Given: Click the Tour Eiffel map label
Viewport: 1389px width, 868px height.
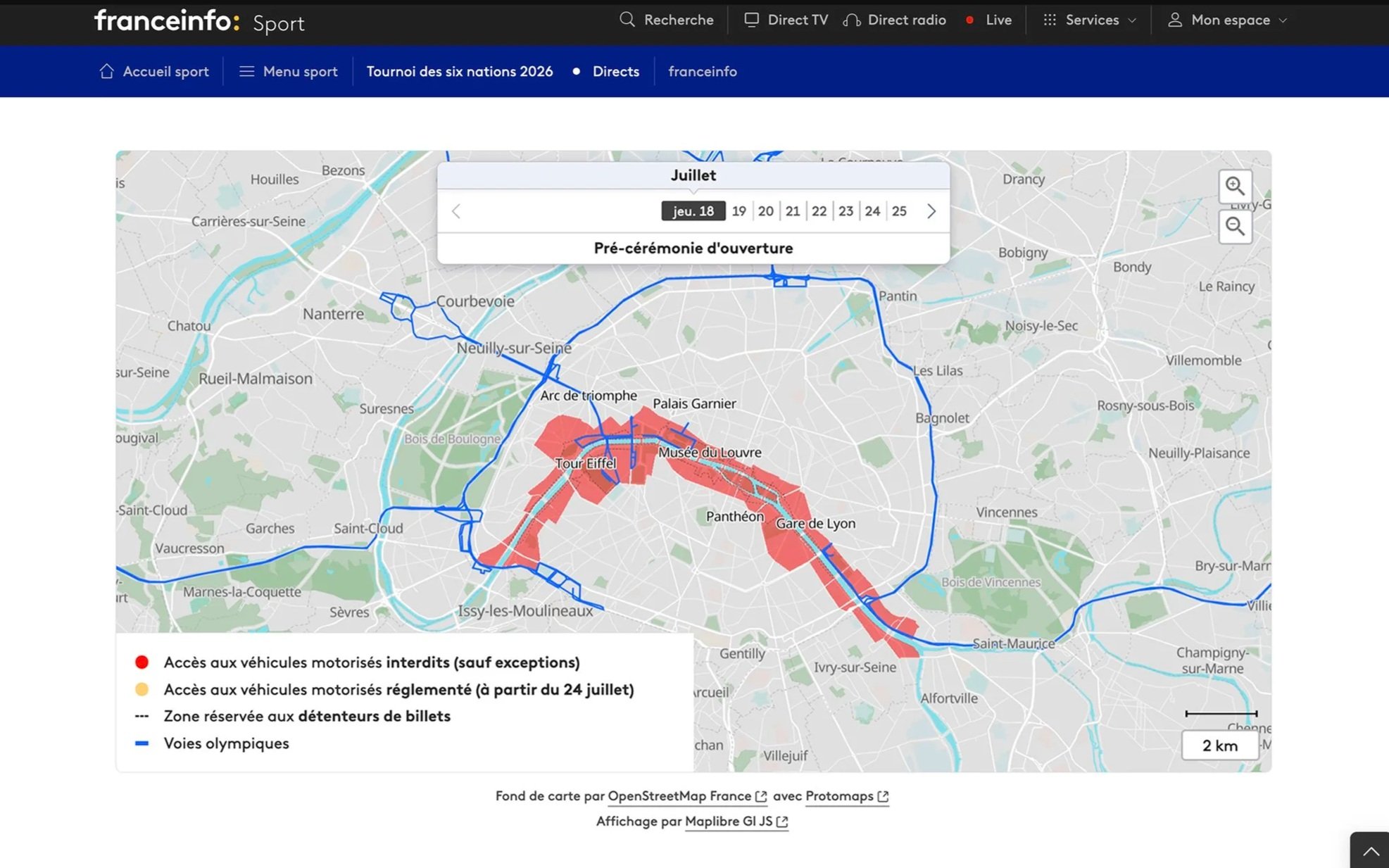Looking at the screenshot, I should [x=586, y=463].
